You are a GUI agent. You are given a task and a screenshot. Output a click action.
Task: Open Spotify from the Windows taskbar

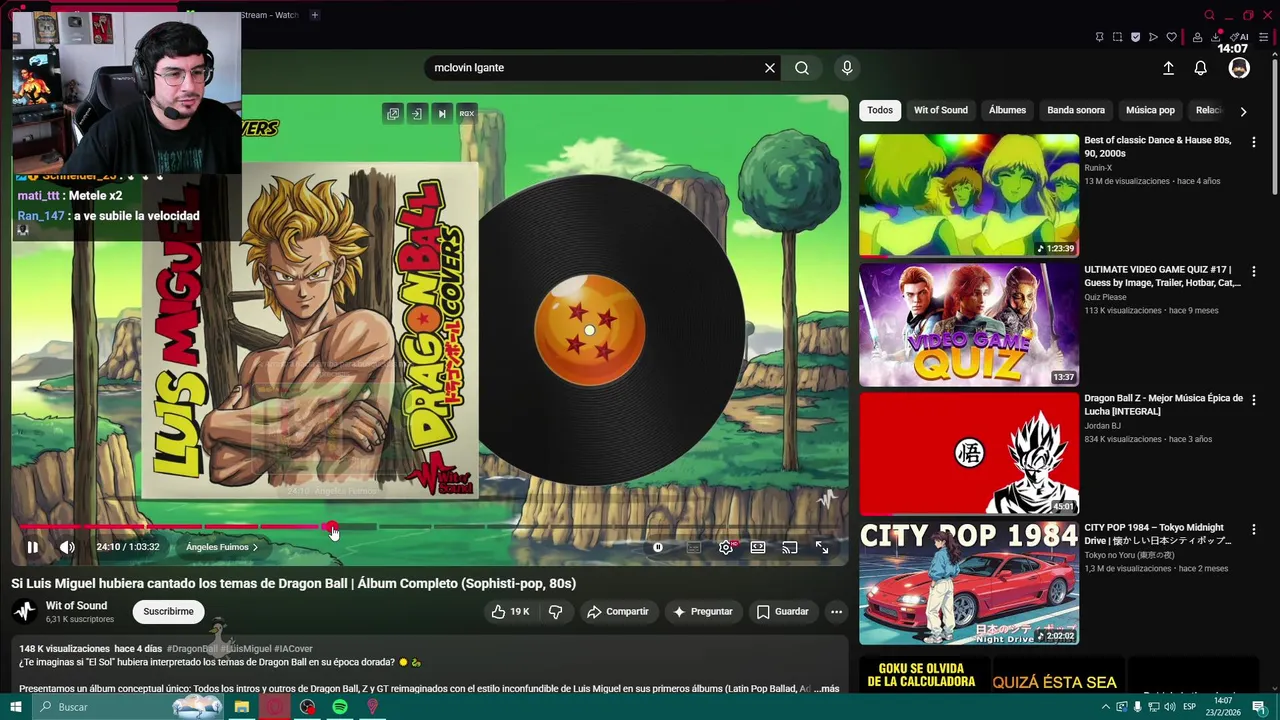pos(340,707)
